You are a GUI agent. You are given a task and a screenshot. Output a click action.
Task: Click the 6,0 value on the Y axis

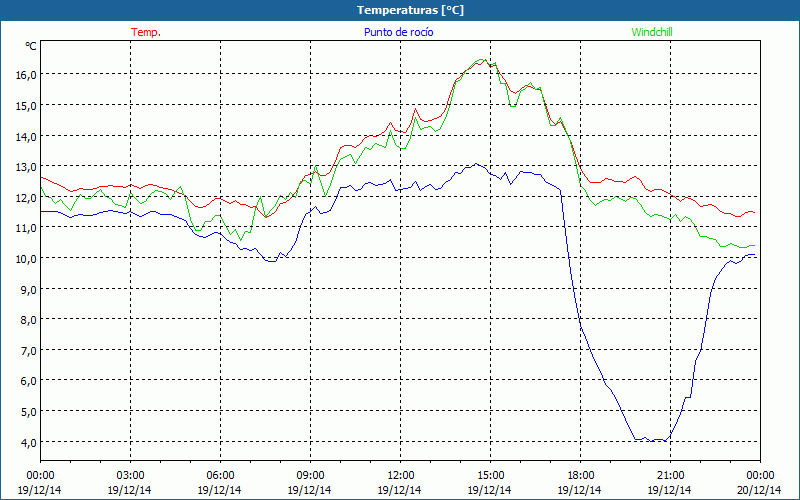[28, 381]
